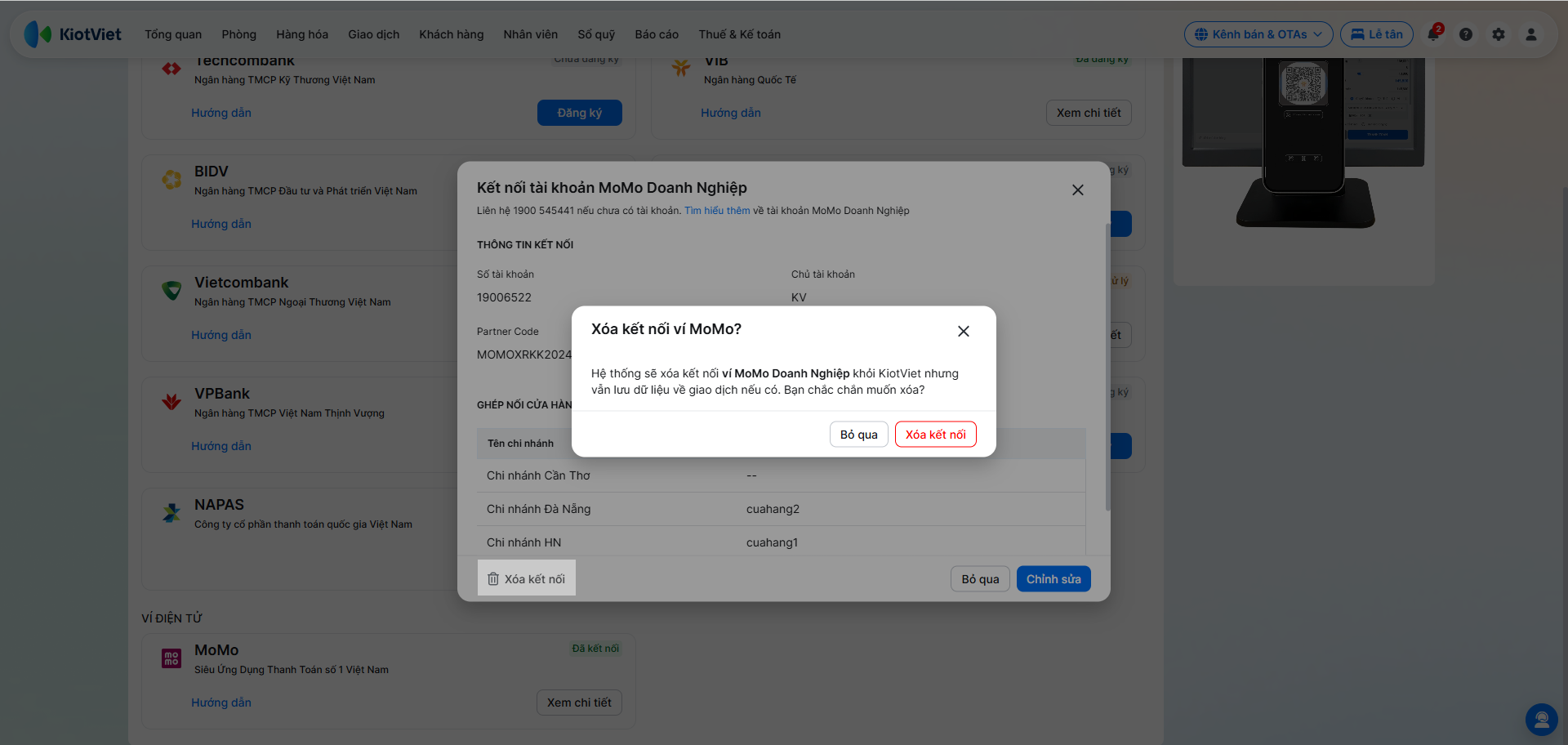Select the Chi nhánh Đà Nẵng row

[x=781, y=509]
